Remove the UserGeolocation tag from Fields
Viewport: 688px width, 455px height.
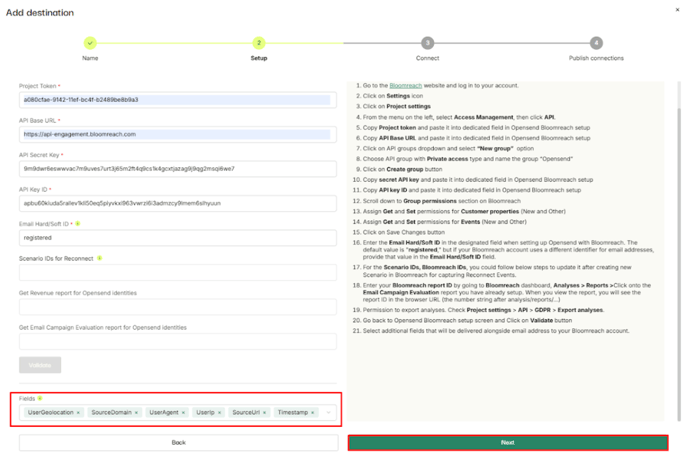click(77, 412)
